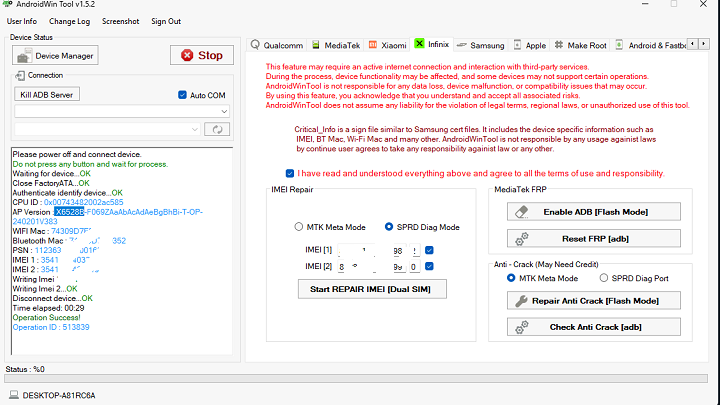This screenshot has width=720, height=405.
Task: Click the refresh ports icon button
Action: (x=217, y=129)
